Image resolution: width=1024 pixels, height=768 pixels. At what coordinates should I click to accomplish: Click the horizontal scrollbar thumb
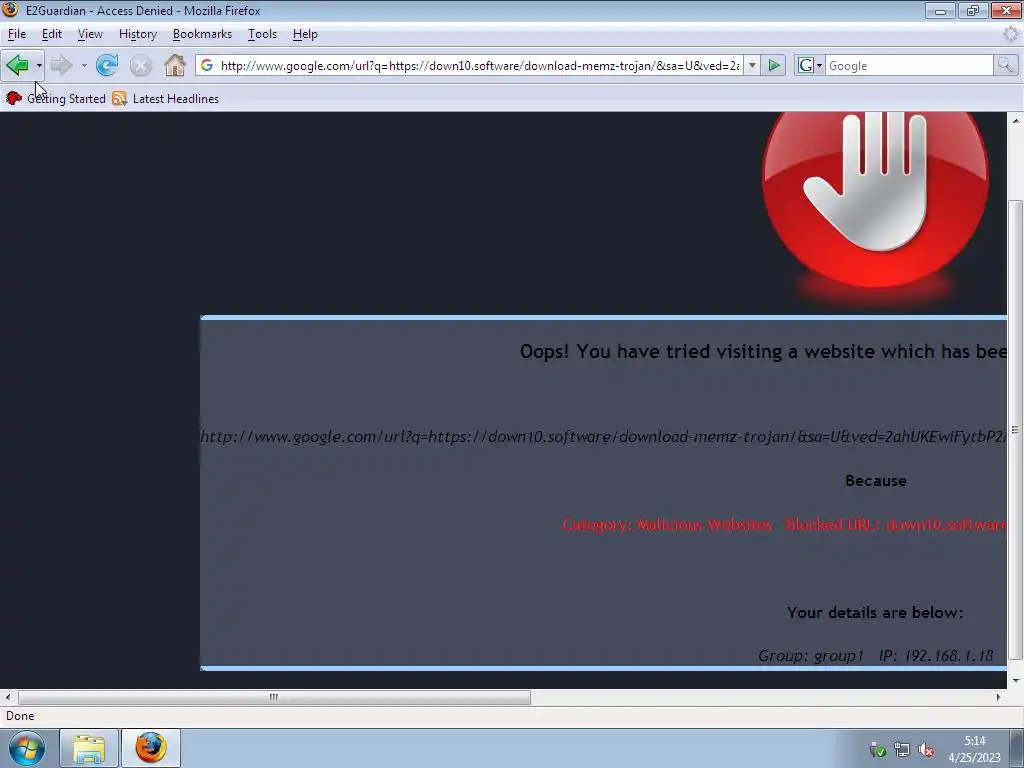(274, 697)
